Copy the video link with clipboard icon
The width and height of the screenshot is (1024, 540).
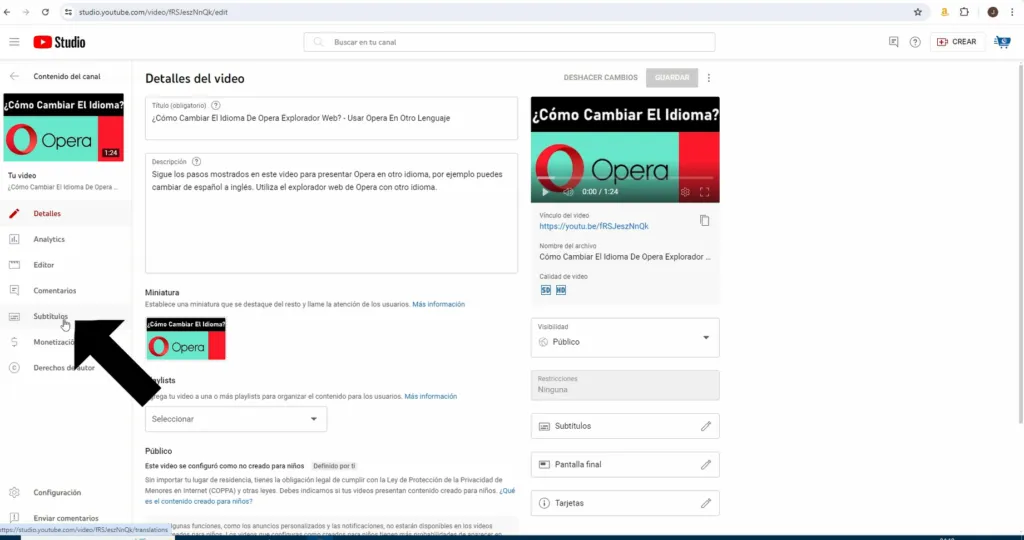[x=704, y=221]
